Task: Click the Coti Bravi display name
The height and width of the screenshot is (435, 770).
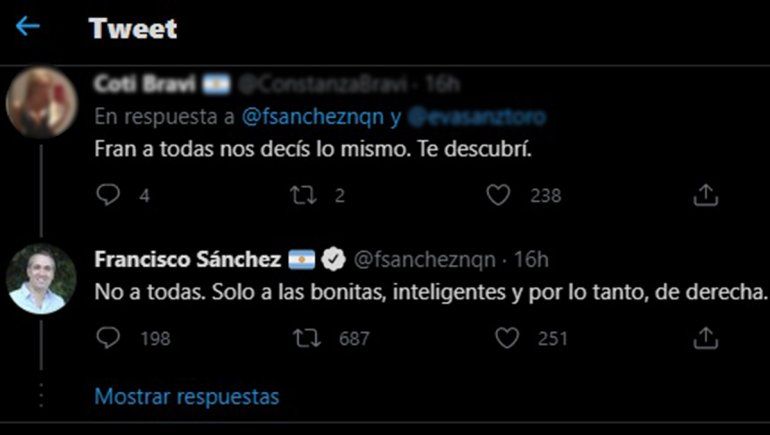Action: (x=150, y=82)
